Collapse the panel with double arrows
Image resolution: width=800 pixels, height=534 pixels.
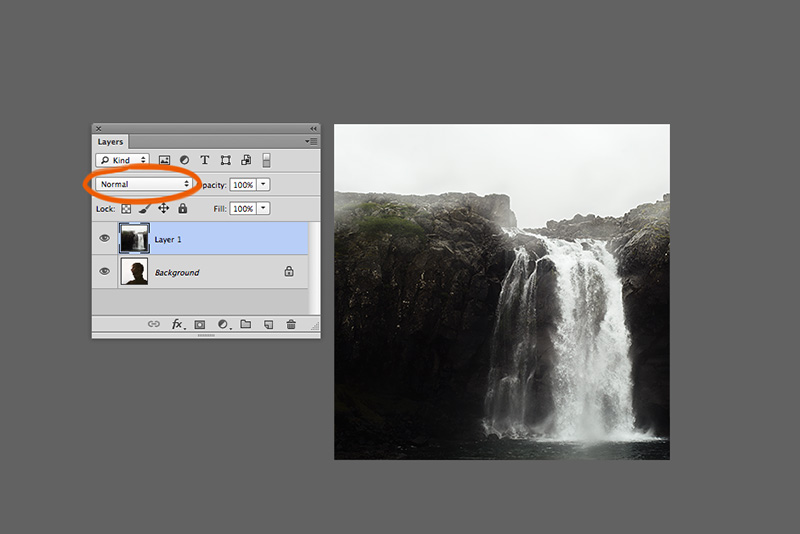[313, 129]
